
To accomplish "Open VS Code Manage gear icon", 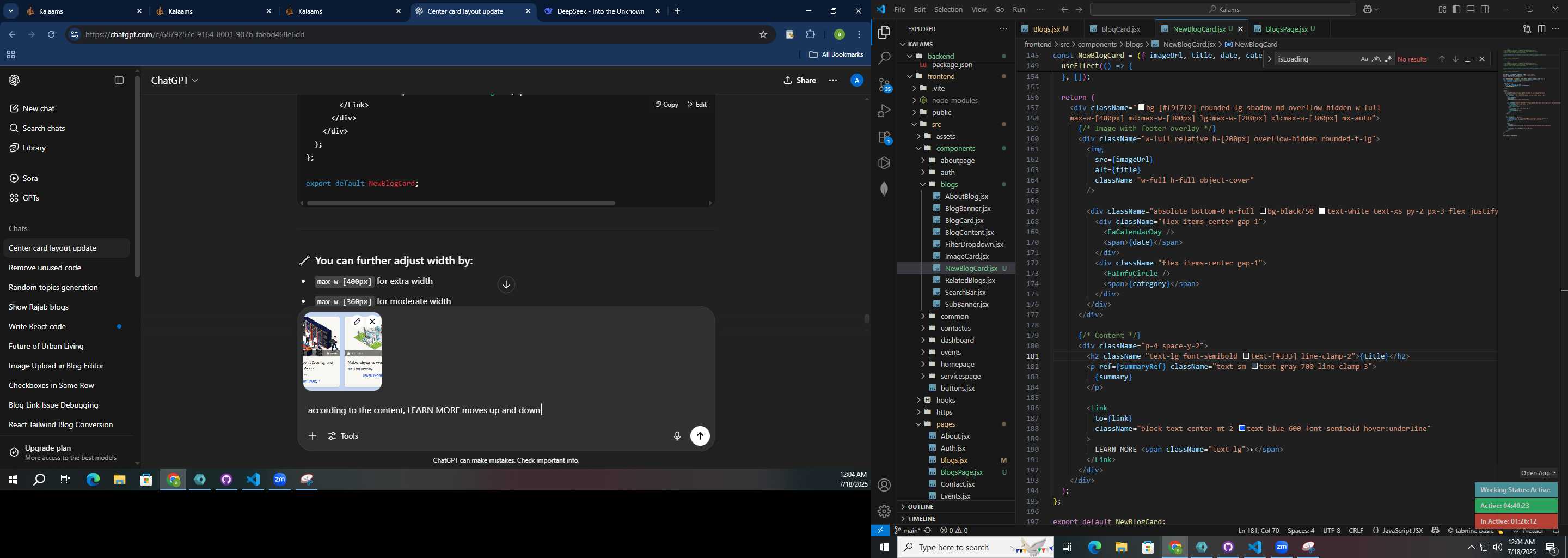I will (884, 511).
